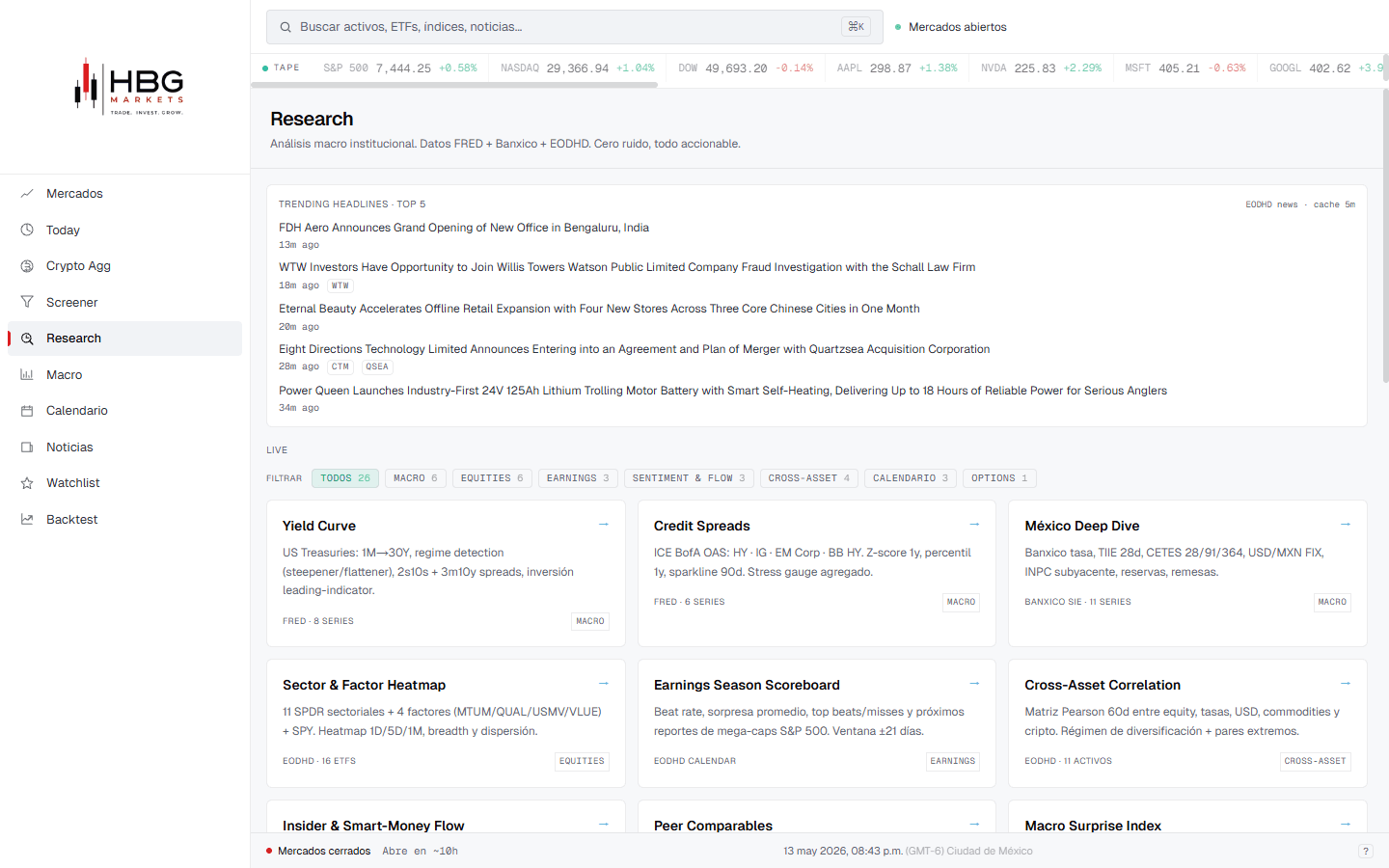Filter research by CALENDARIO 3
The width and height of the screenshot is (1389, 868).
coord(911,478)
